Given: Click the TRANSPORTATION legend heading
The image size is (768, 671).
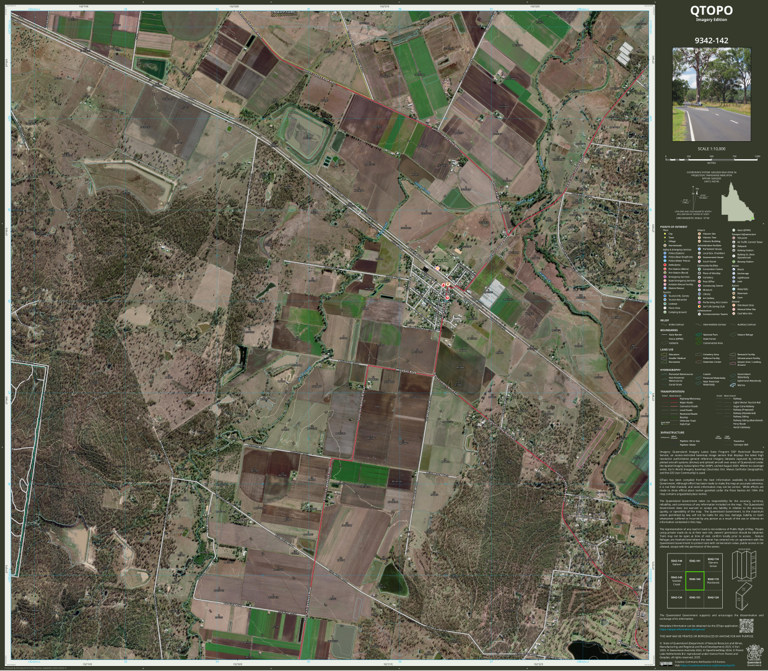Looking at the screenshot, I should (x=672, y=392).
